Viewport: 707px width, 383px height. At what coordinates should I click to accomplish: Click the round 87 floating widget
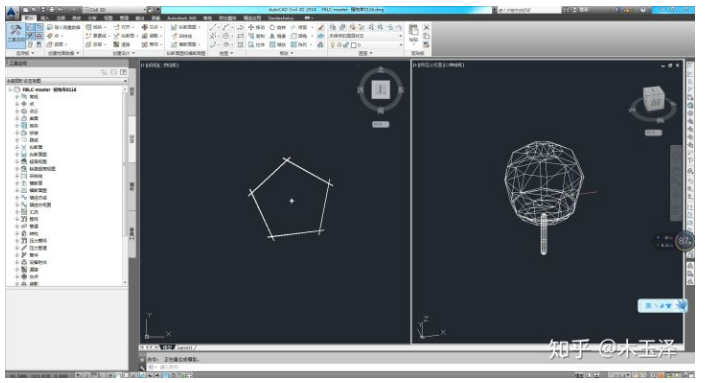(x=684, y=241)
